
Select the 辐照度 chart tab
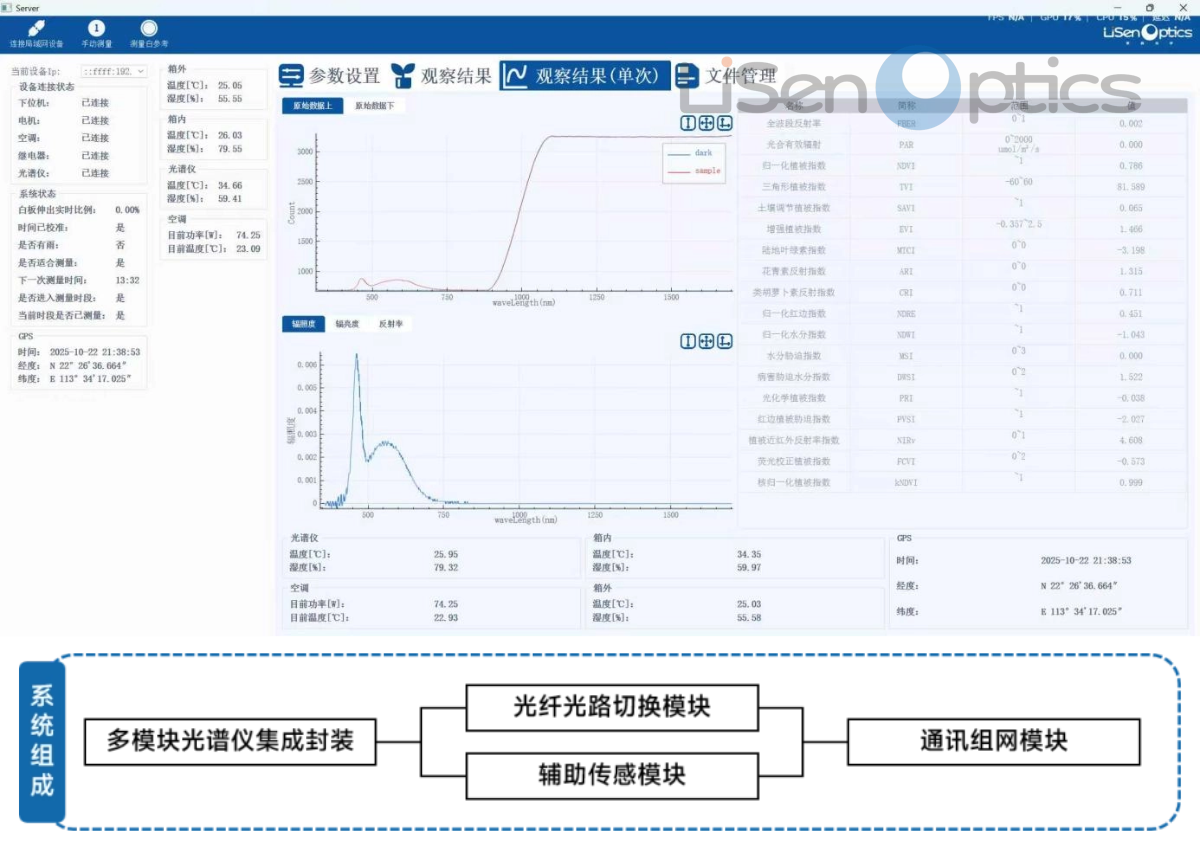click(x=303, y=324)
